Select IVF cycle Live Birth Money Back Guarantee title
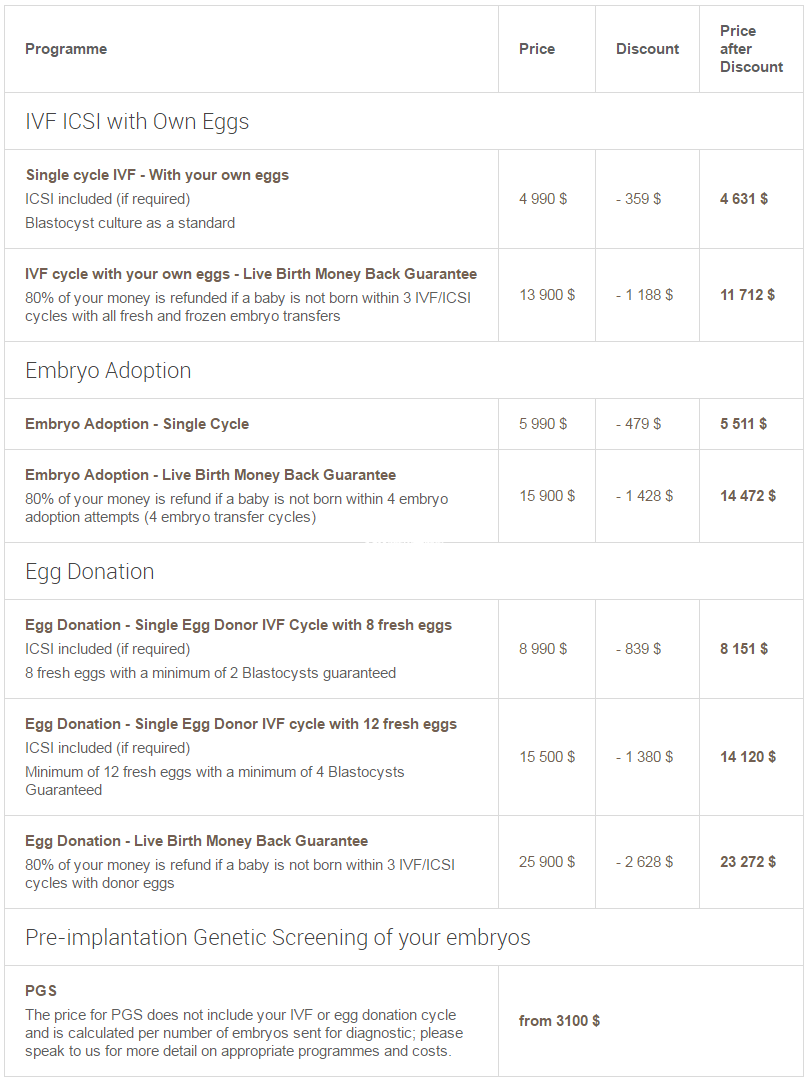Image resolution: width=810 pixels, height=1086 pixels. pyautogui.click(x=251, y=274)
